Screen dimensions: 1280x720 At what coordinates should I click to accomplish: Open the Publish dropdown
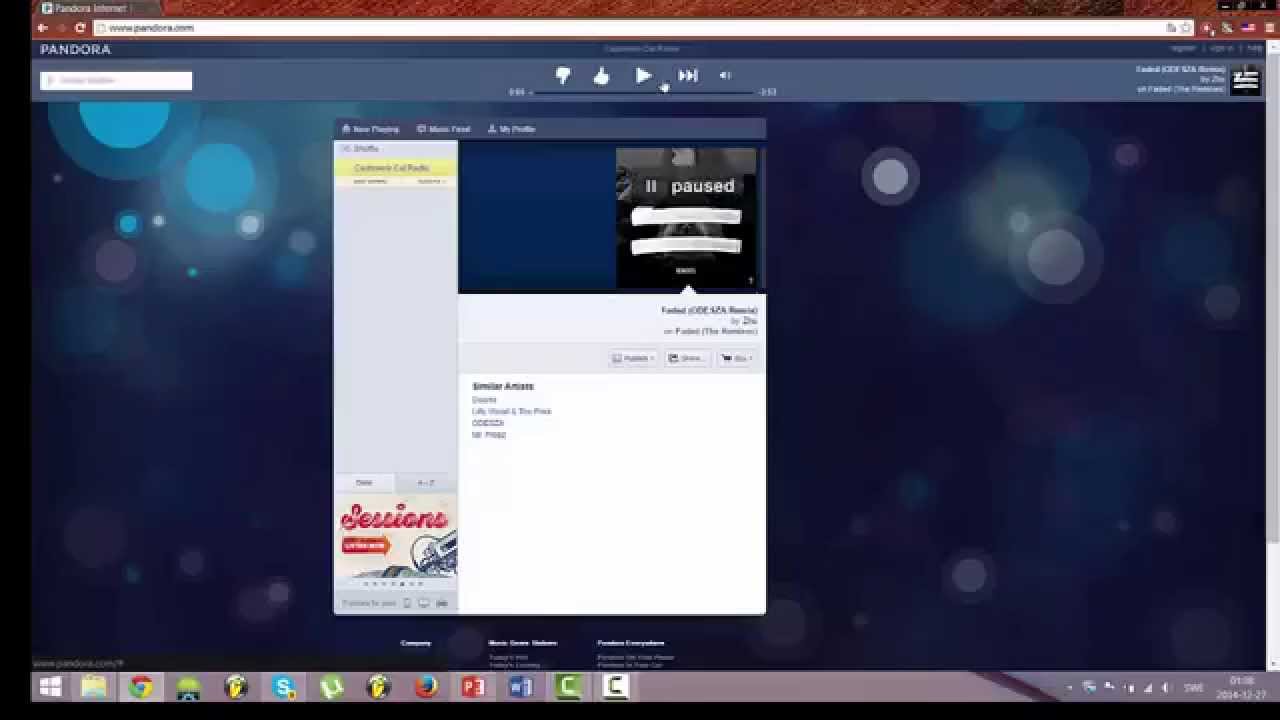(634, 358)
